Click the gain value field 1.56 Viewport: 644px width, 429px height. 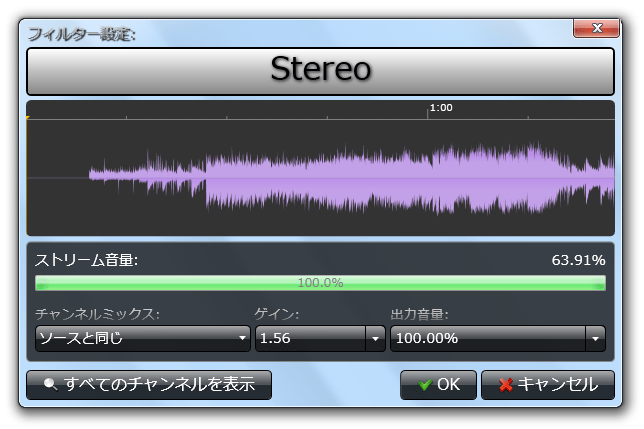point(310,338)
